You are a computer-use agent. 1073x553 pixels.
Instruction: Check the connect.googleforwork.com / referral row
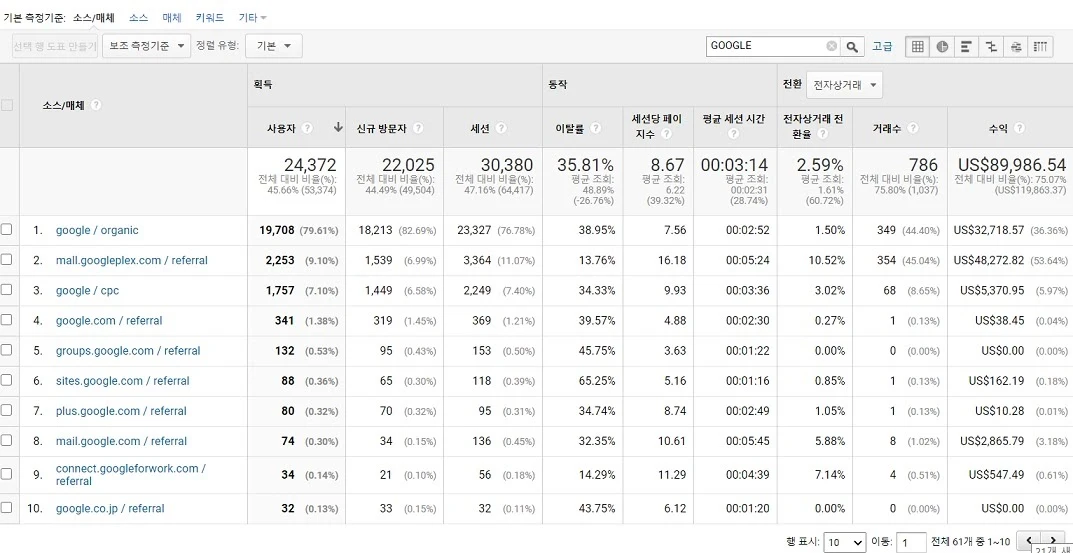[x=7, y=474]
